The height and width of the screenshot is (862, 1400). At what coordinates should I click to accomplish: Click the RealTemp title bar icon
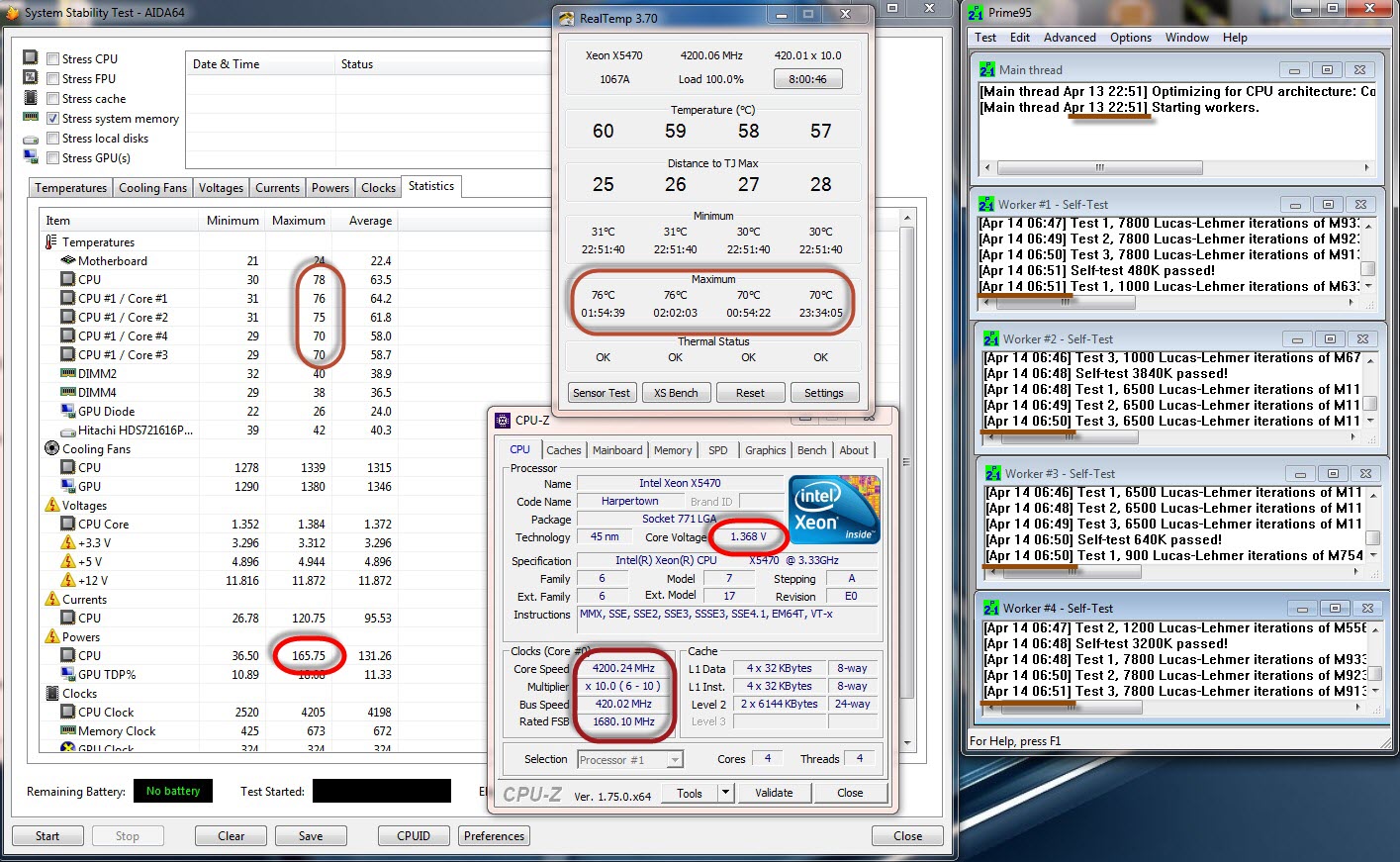pyautogui.click(x=567, y=18)
